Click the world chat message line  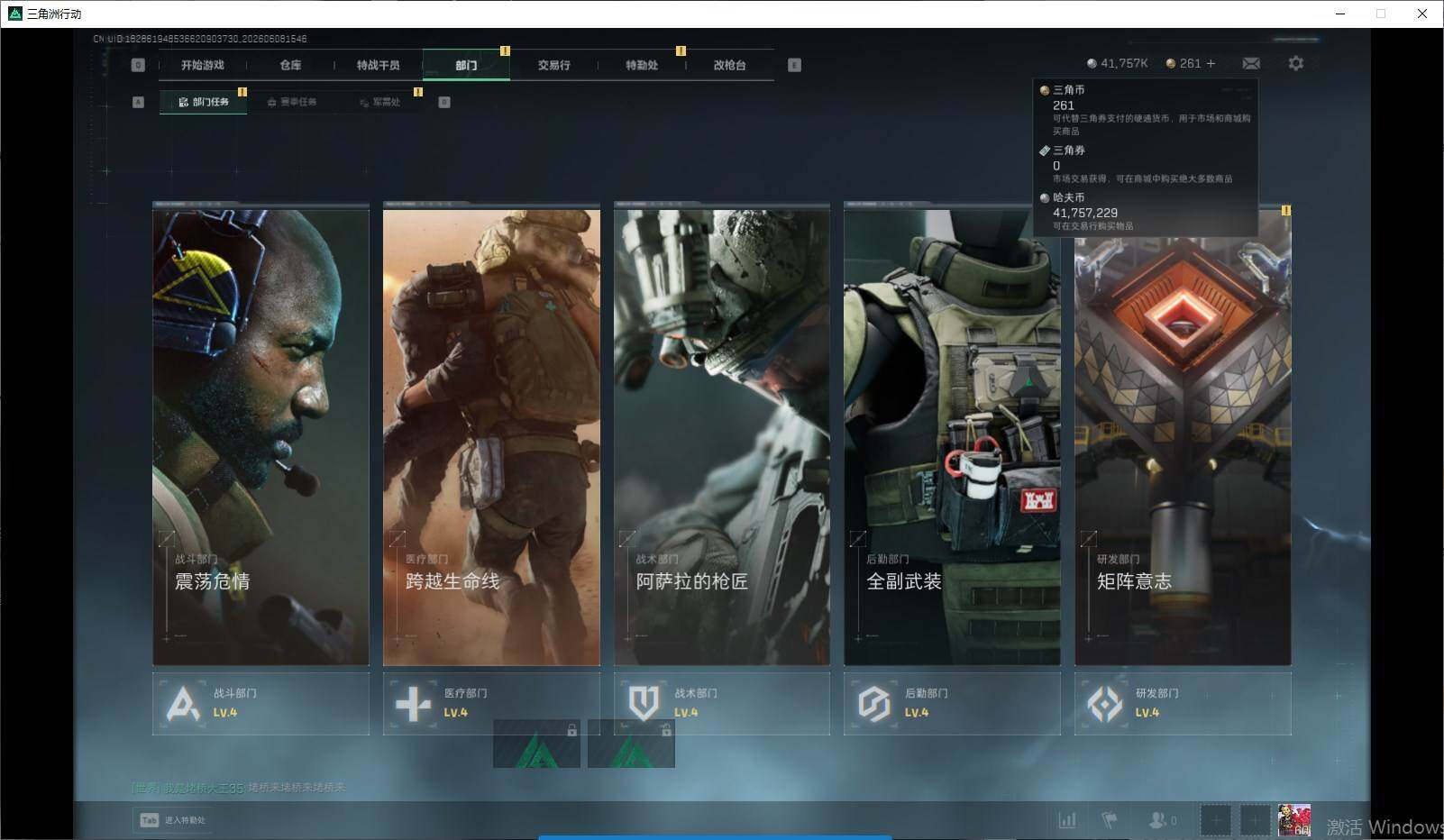(x=239, y=788)
